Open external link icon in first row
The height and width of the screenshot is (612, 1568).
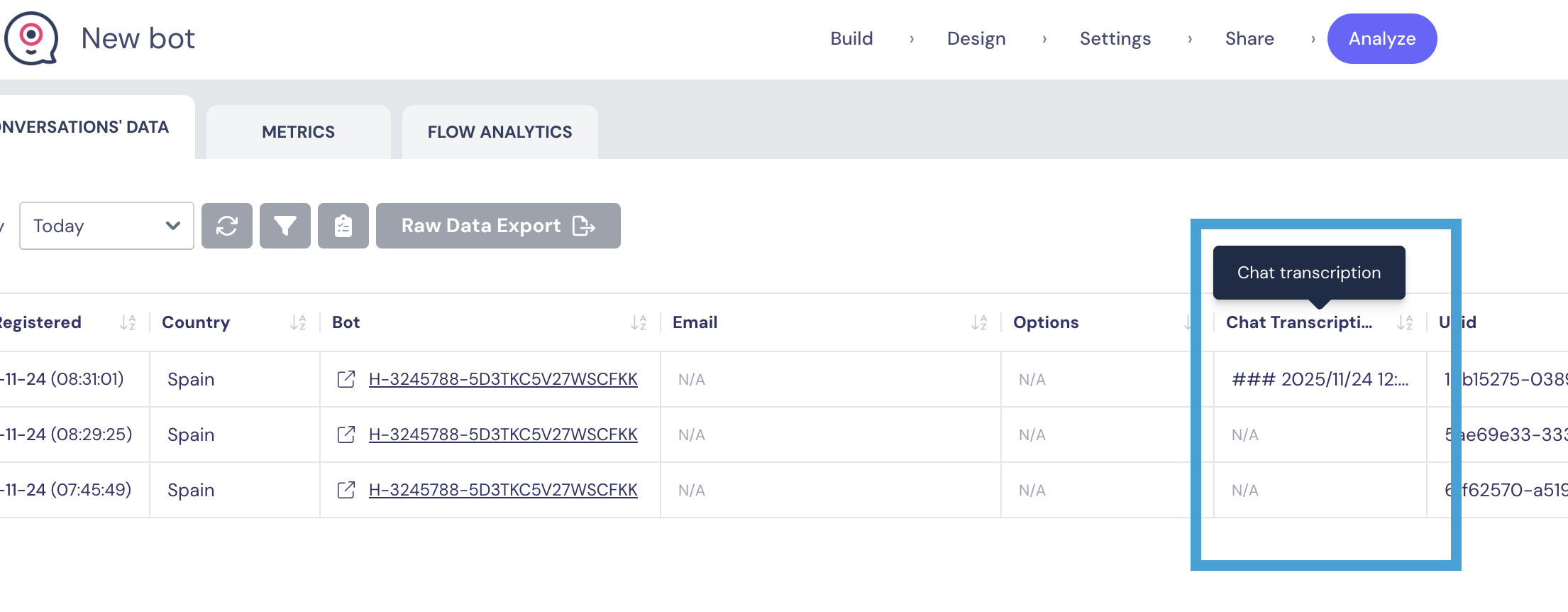click(346, 379)
